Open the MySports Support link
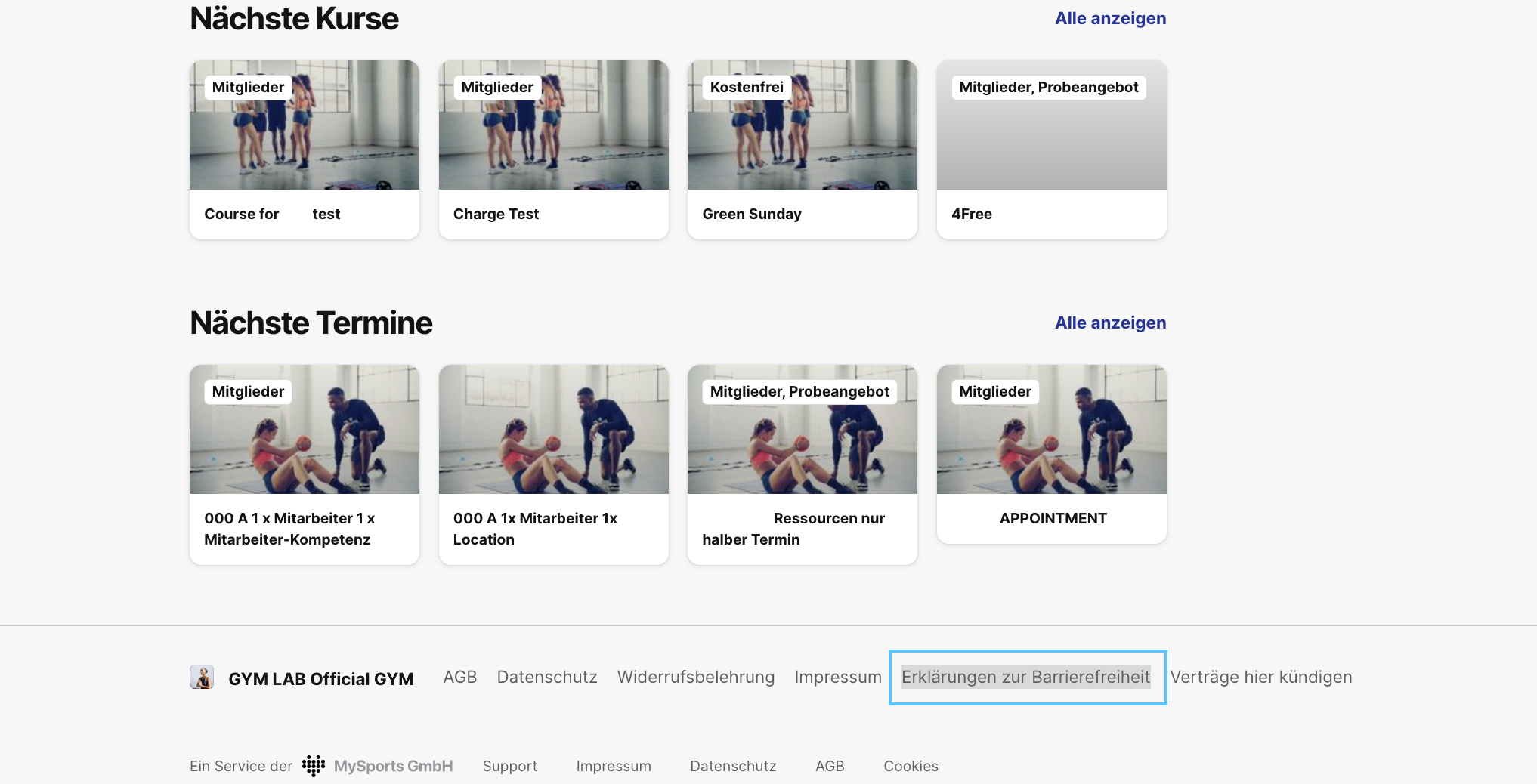Viewport: 1537px width, 784px height. click(x=510, y=766)
